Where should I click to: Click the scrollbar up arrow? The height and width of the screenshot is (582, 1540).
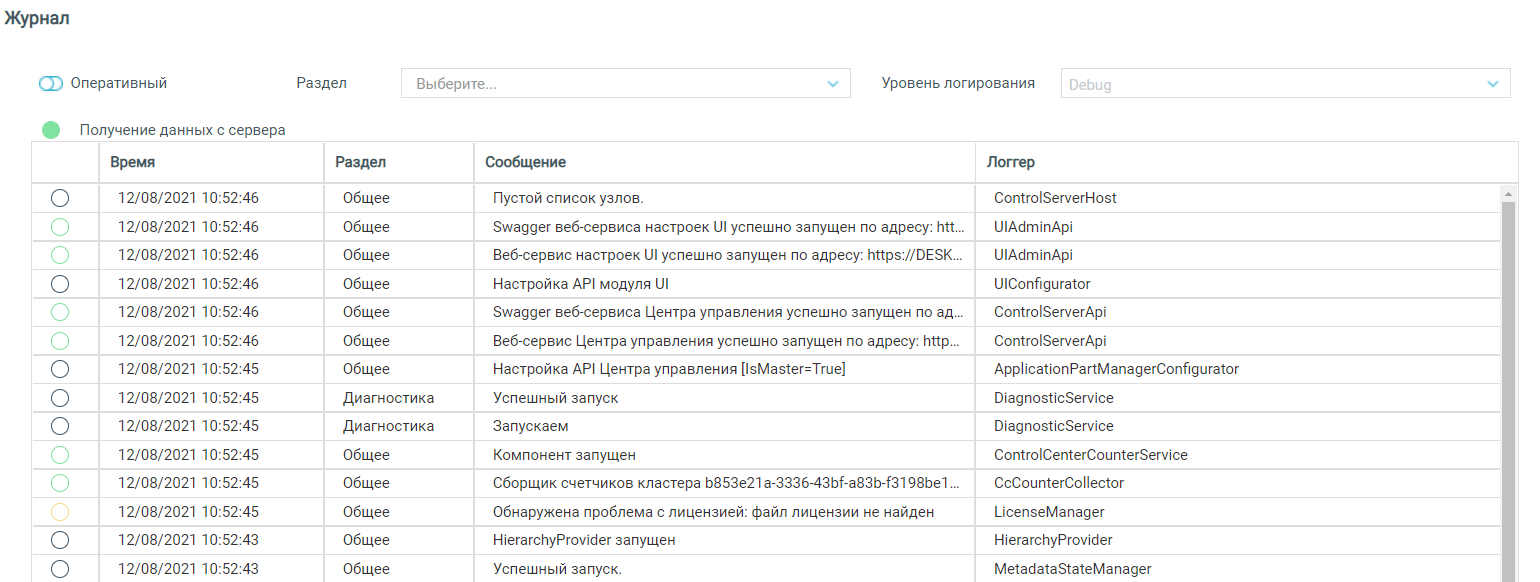tap(1510, 191)
